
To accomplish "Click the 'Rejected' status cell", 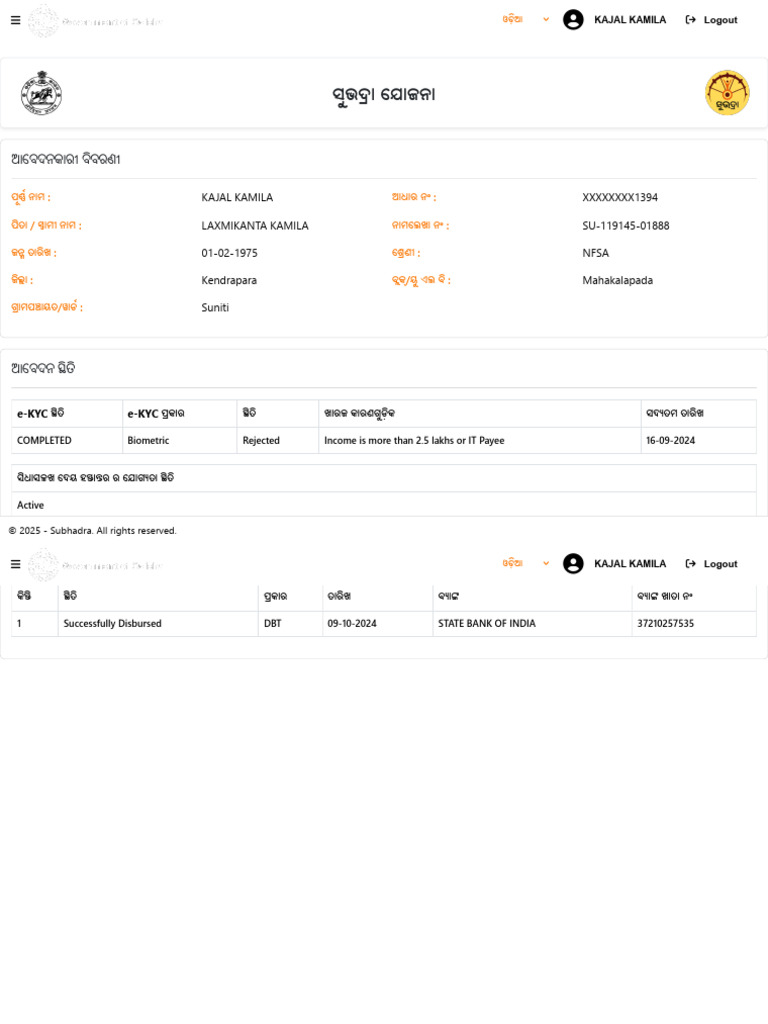I will [261, 440].
